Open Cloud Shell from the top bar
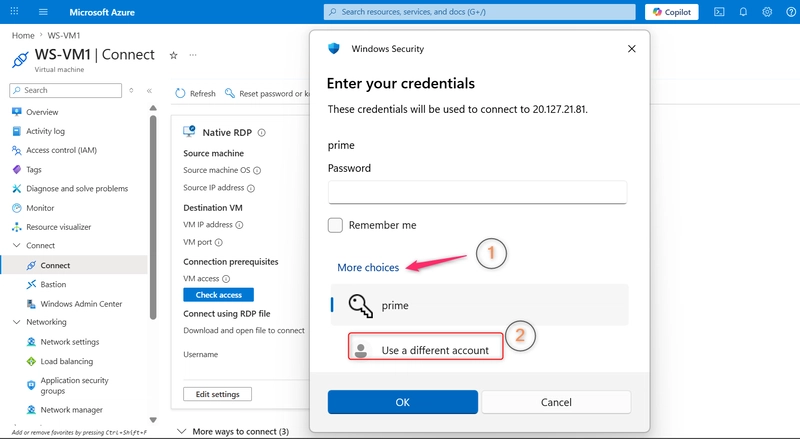This screenshot has width=800, height=439. [719, 12]
